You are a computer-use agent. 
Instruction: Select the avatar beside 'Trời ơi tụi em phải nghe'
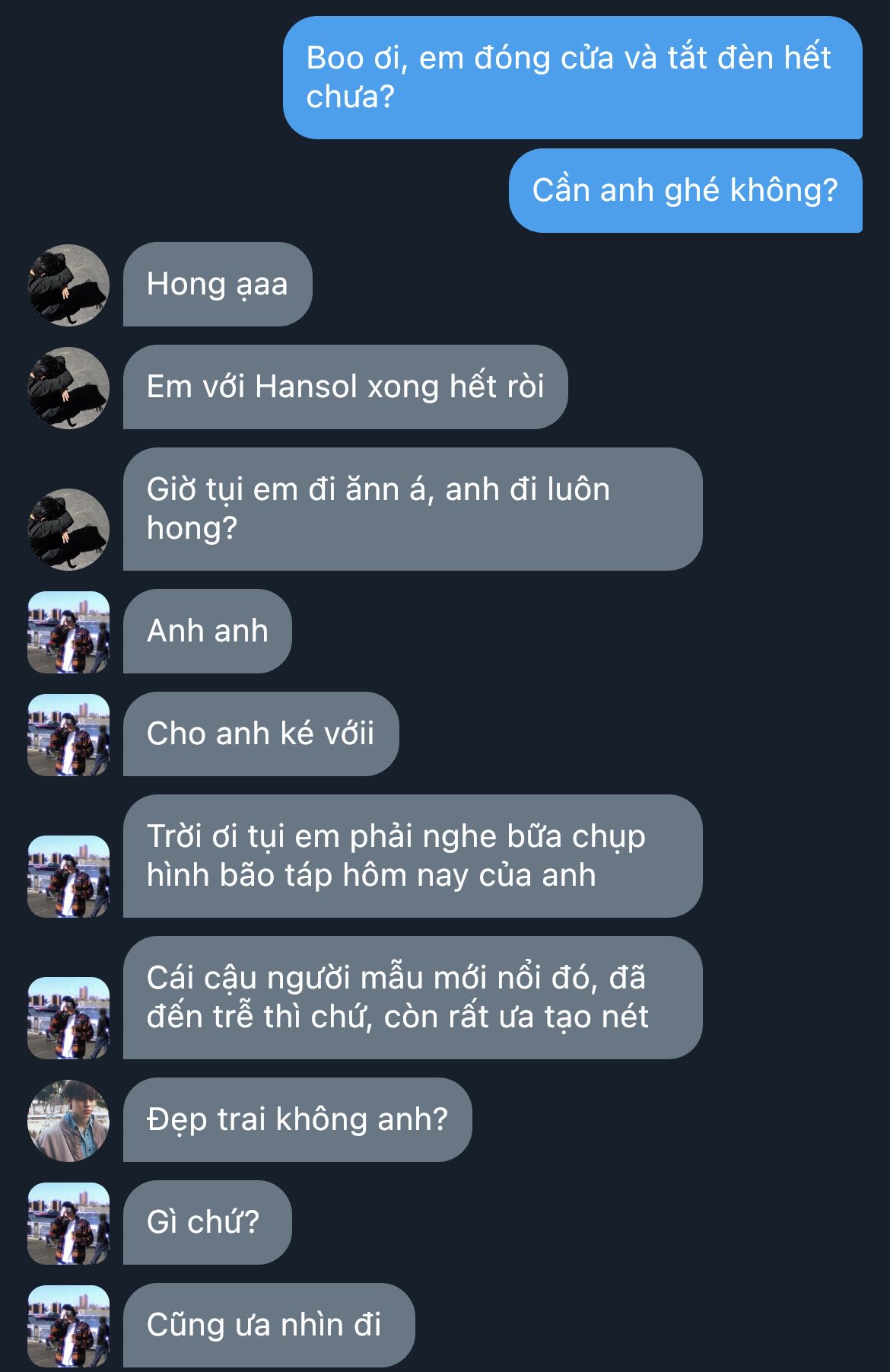click(68, 876)
